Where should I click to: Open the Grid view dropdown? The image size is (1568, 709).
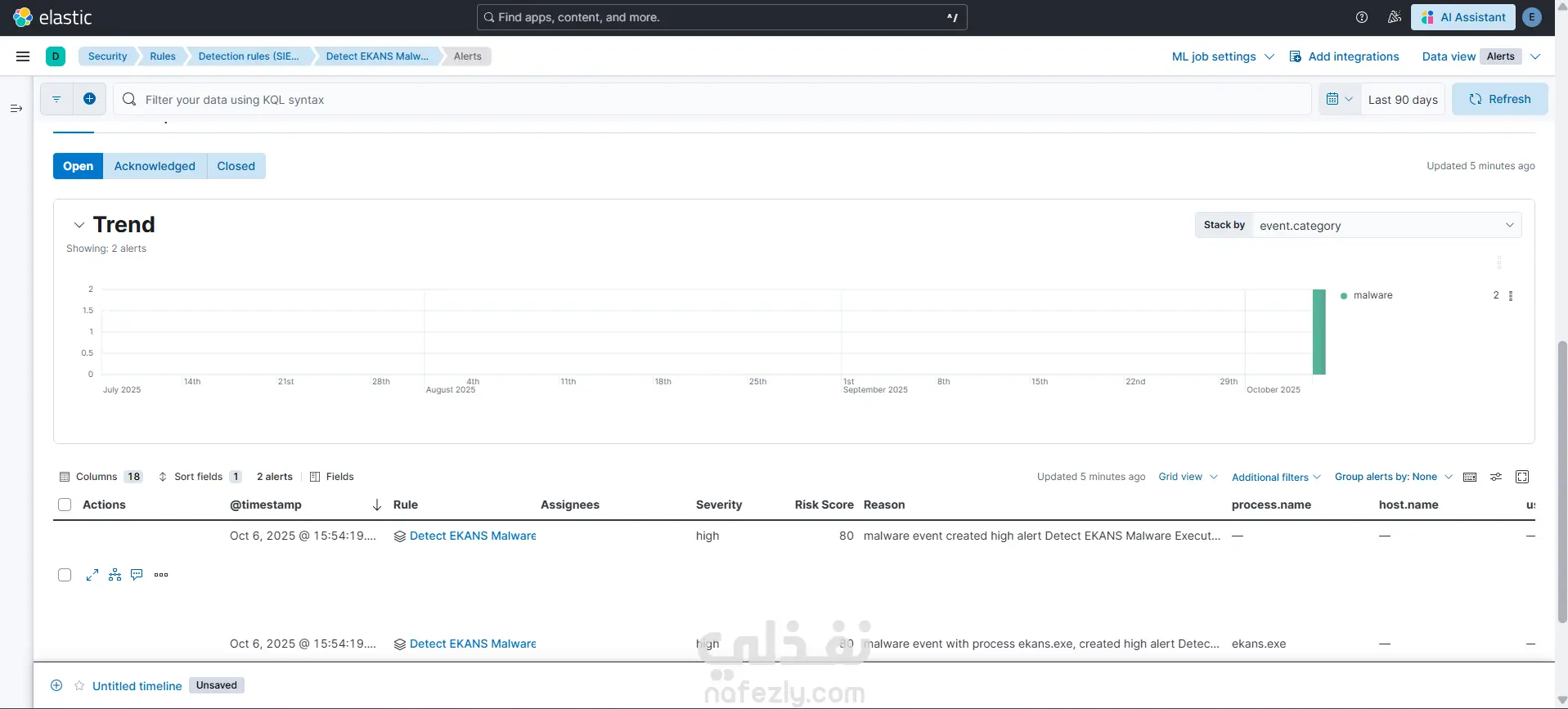1188,477
